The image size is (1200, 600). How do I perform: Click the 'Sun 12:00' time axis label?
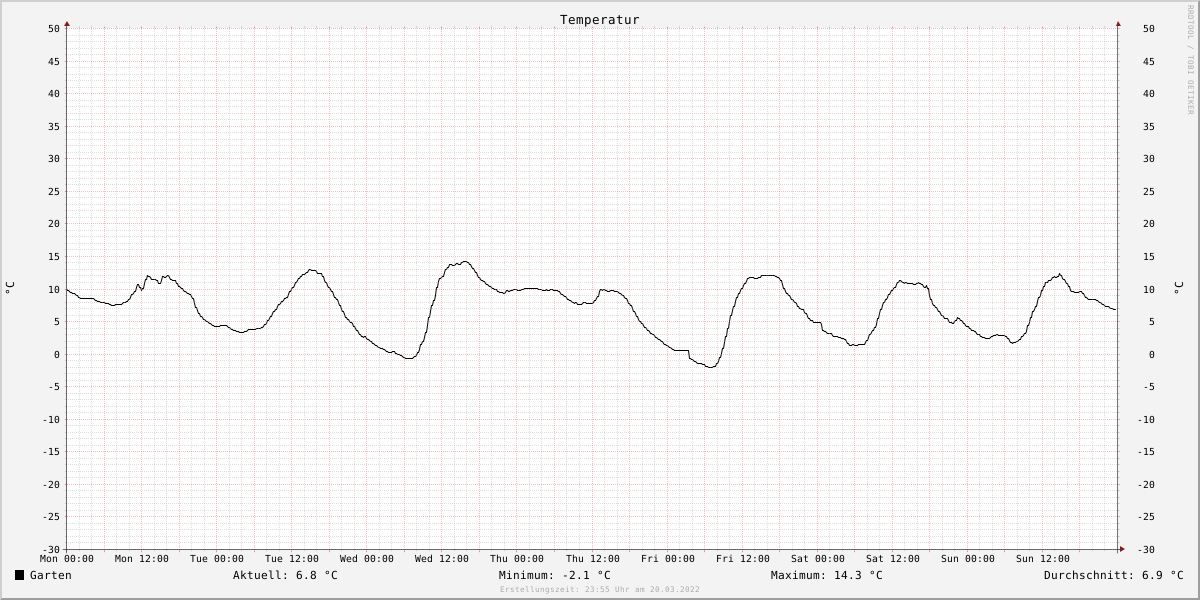1043,559
